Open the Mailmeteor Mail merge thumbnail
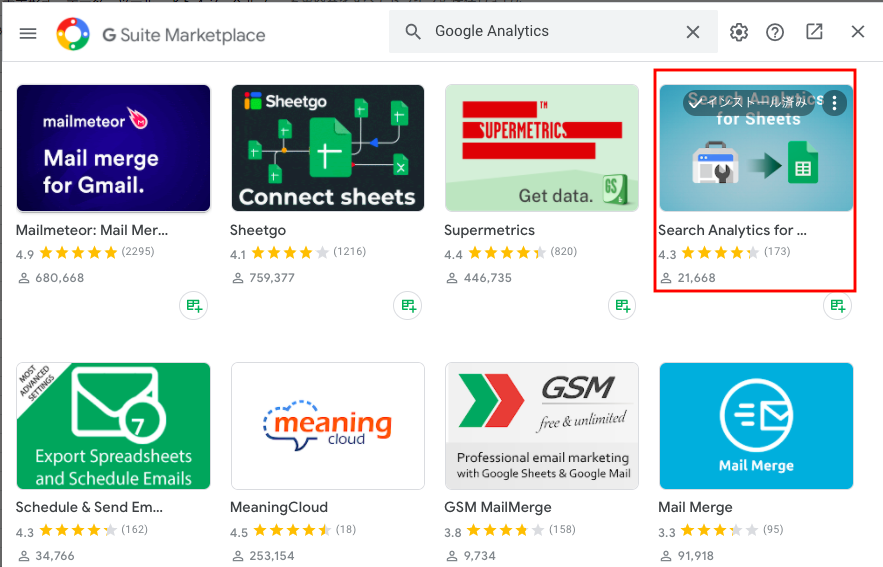 coord(113,148)
